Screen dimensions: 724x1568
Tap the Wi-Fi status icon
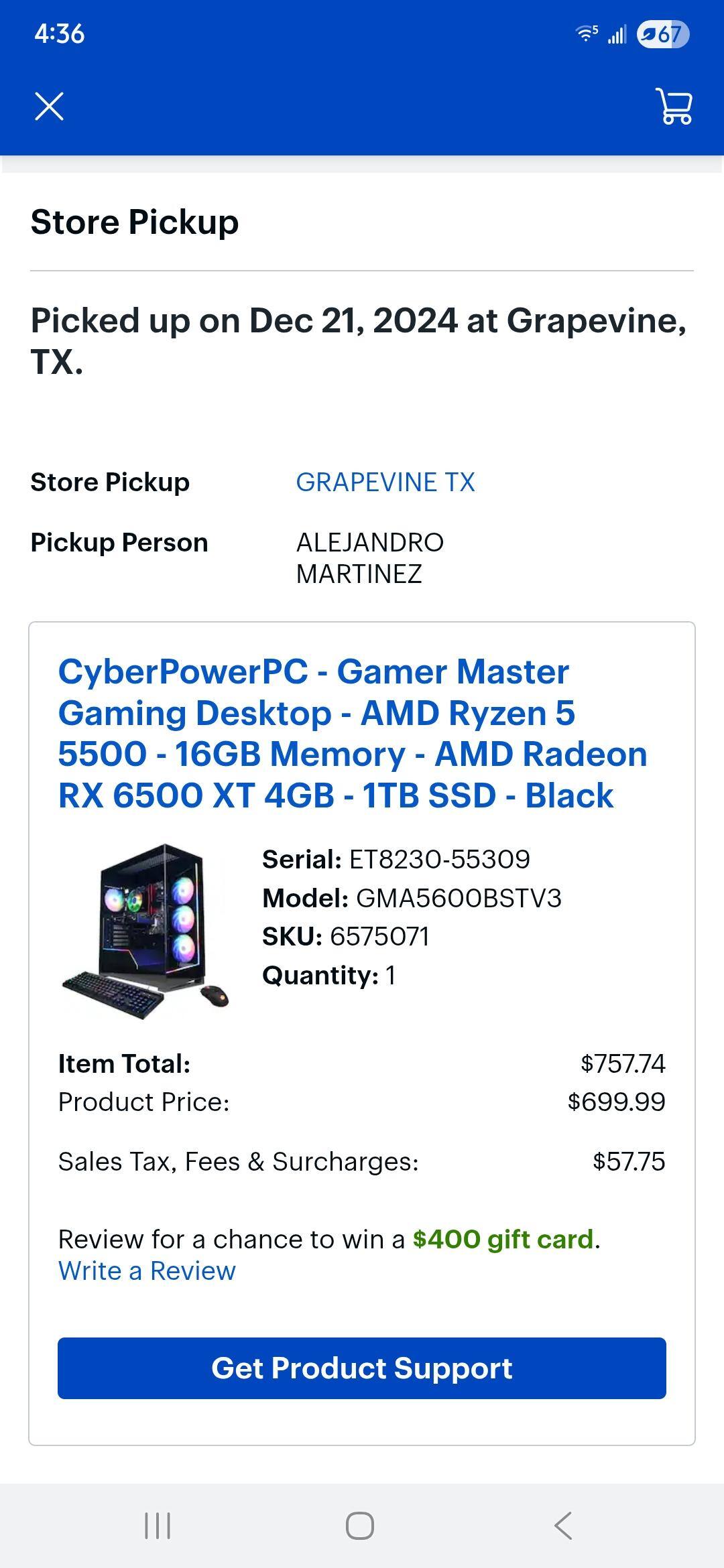[x=585, y=35]
